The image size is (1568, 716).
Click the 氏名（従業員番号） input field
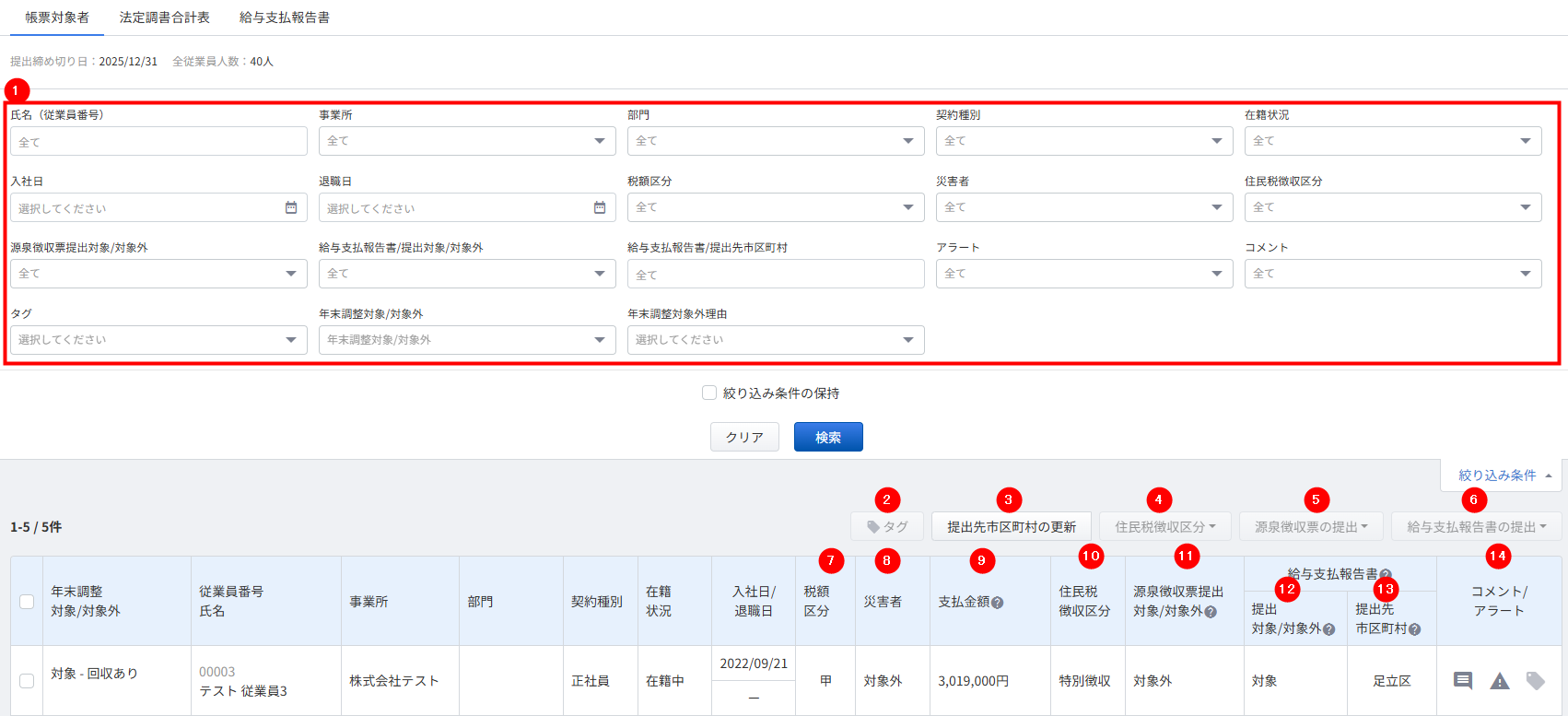(158, 142)
